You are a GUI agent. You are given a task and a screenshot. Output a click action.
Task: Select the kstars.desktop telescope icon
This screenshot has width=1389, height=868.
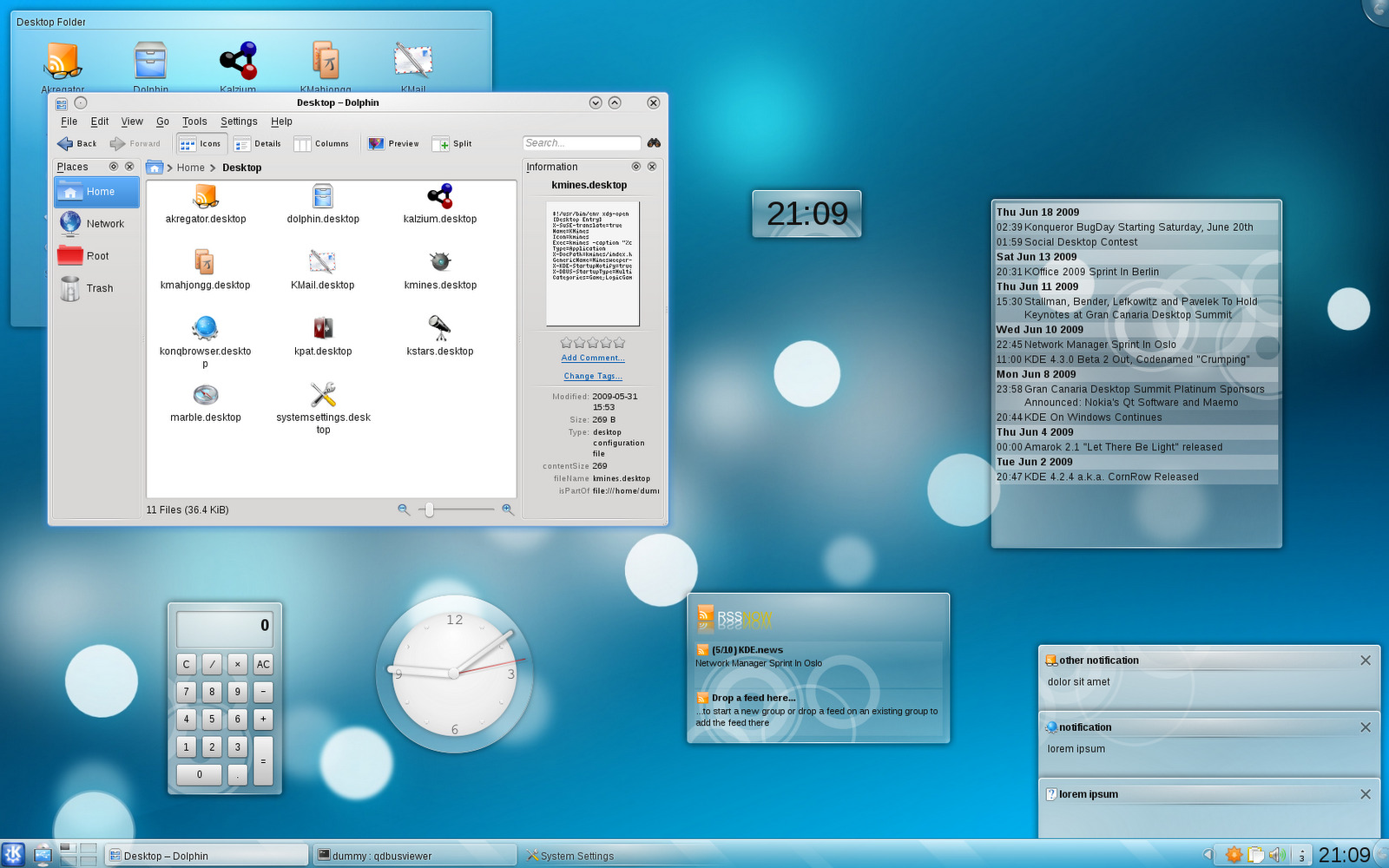point(440,328)
